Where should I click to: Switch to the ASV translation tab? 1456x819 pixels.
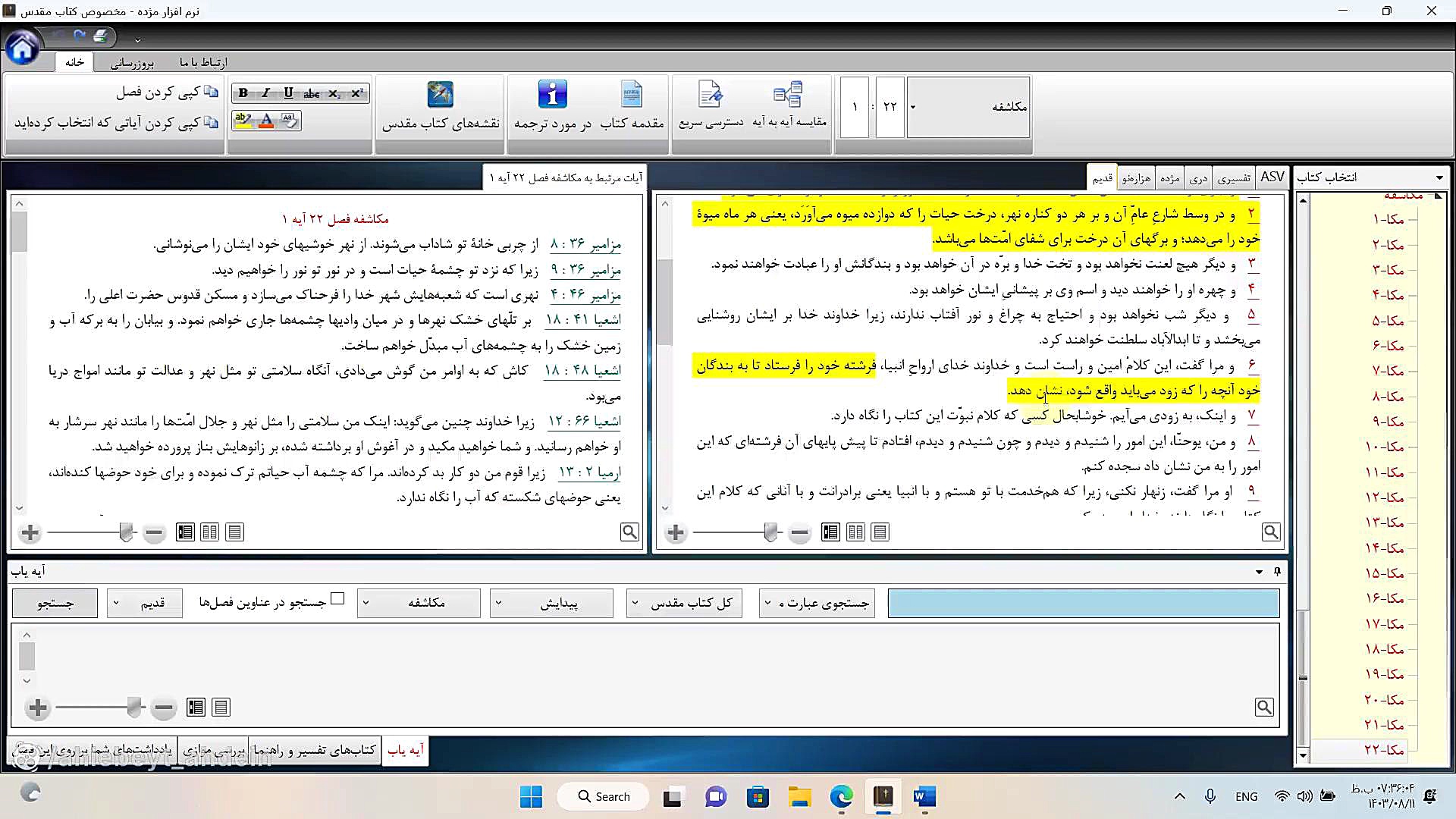point(1272,177)
